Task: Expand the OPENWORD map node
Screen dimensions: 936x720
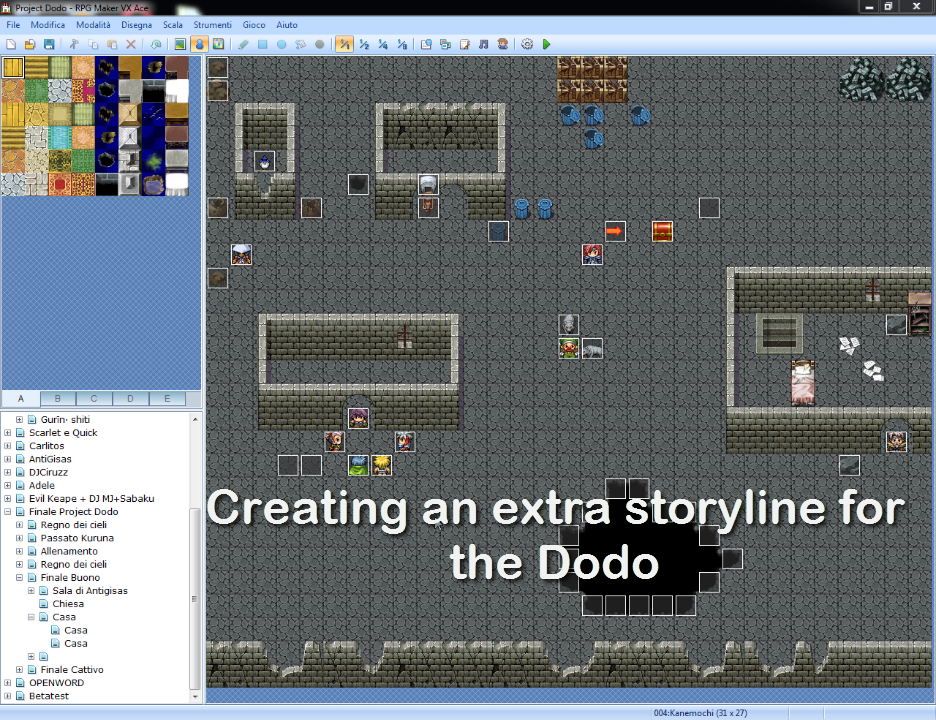Action: tap(8, 682)
